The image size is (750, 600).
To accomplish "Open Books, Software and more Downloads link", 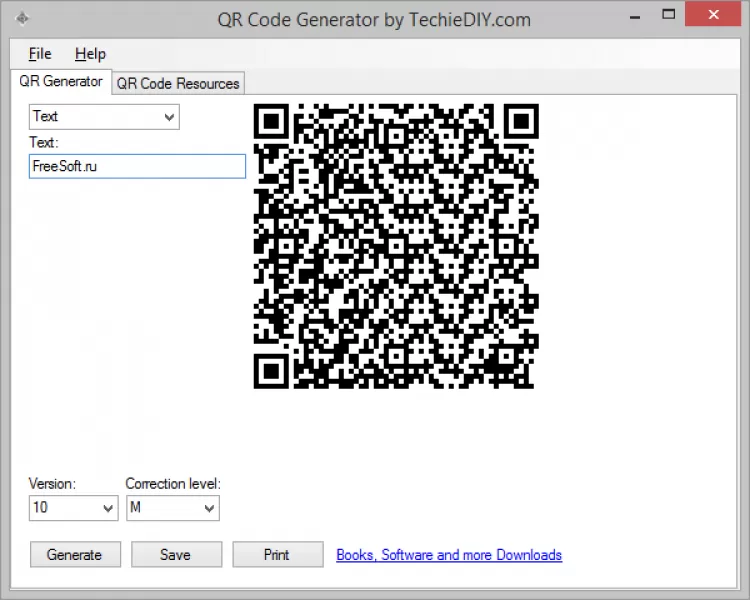I will [x=449, y=555].
